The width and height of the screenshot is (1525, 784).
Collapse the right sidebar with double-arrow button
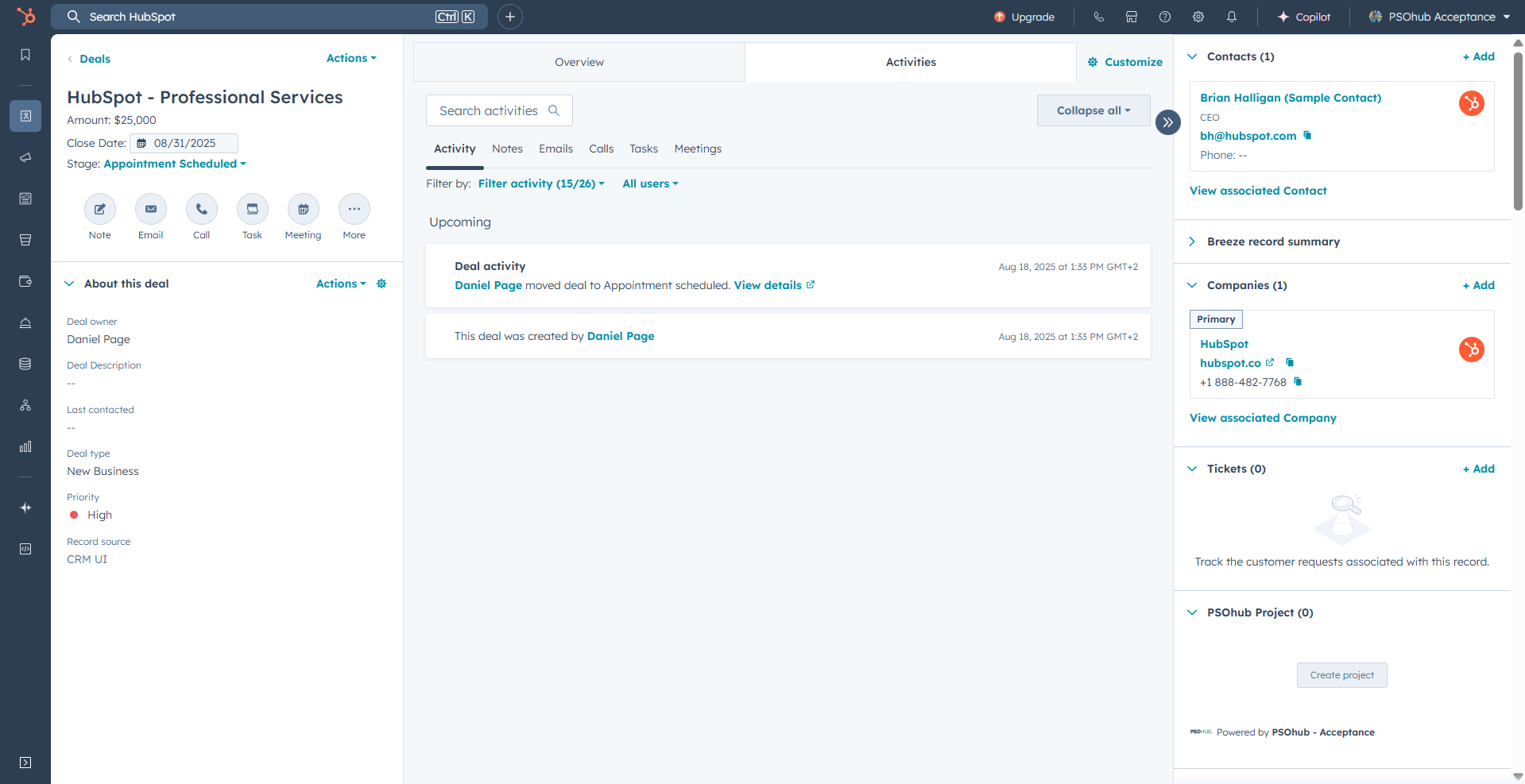[x=1168, y=122]
